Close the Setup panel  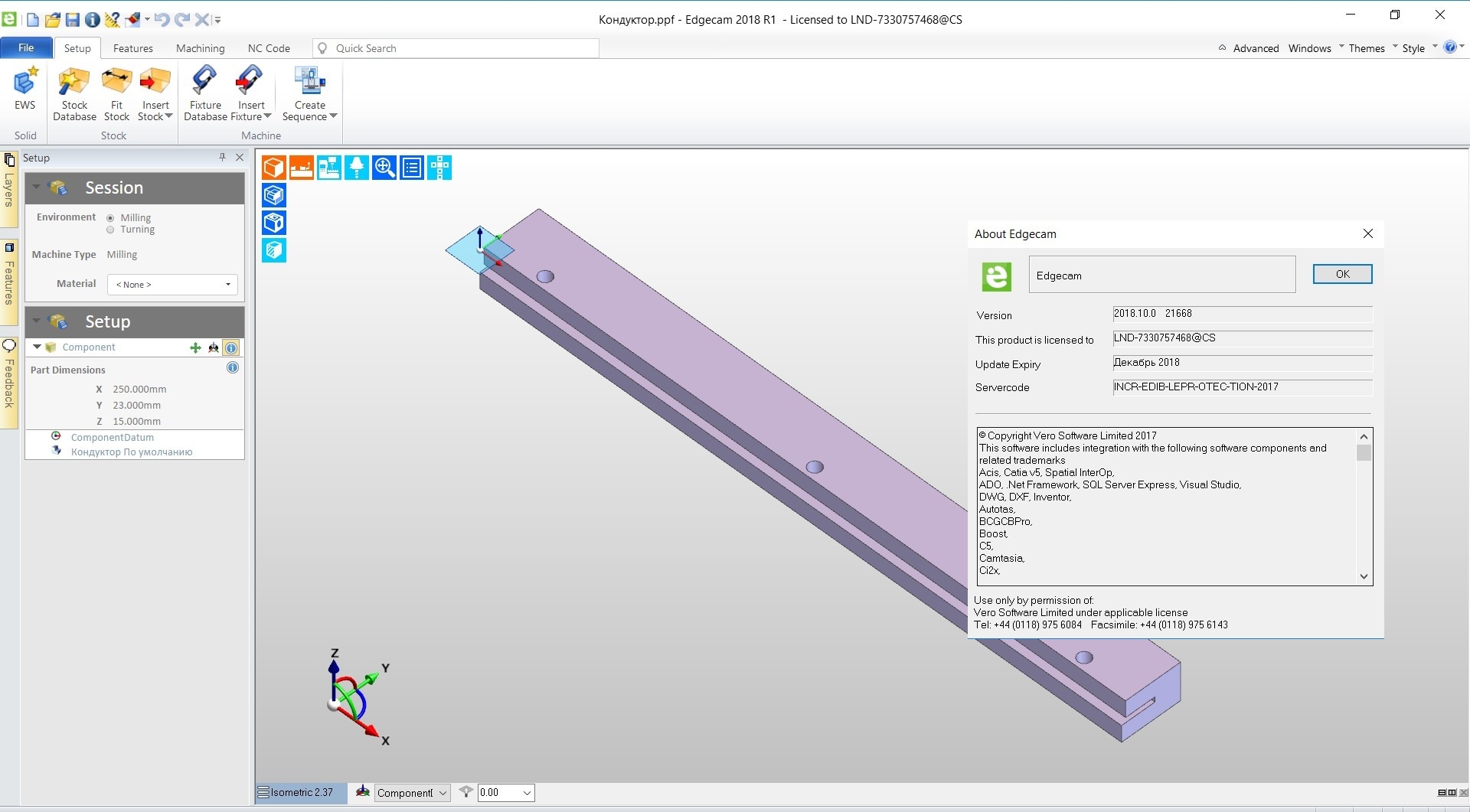[x=240, y=157]
